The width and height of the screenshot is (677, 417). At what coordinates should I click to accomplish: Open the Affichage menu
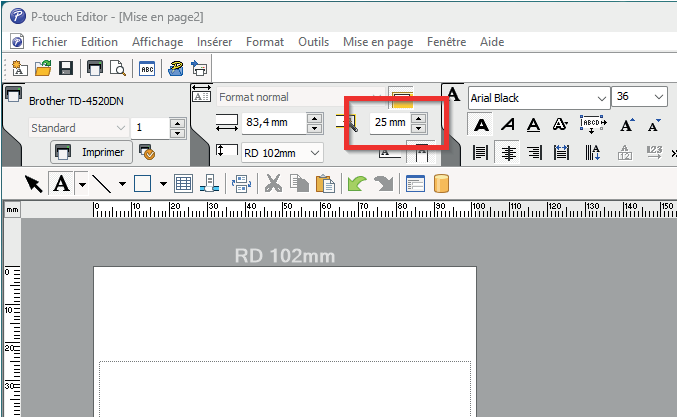click(158, 42)
